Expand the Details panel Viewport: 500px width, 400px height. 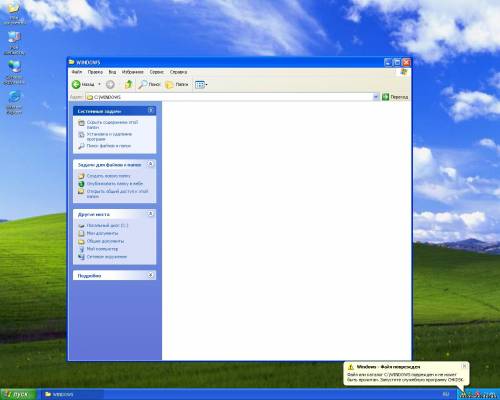[x=151, y=275]
